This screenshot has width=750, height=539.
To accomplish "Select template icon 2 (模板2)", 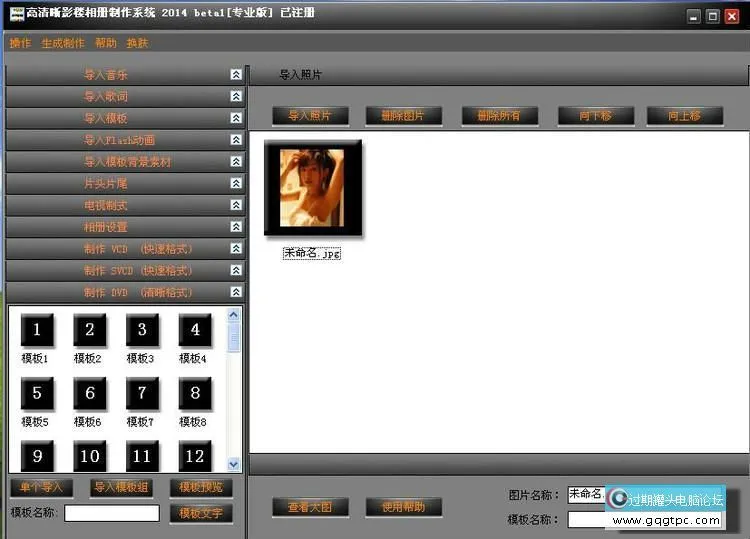I will click(x=89, y=329).
